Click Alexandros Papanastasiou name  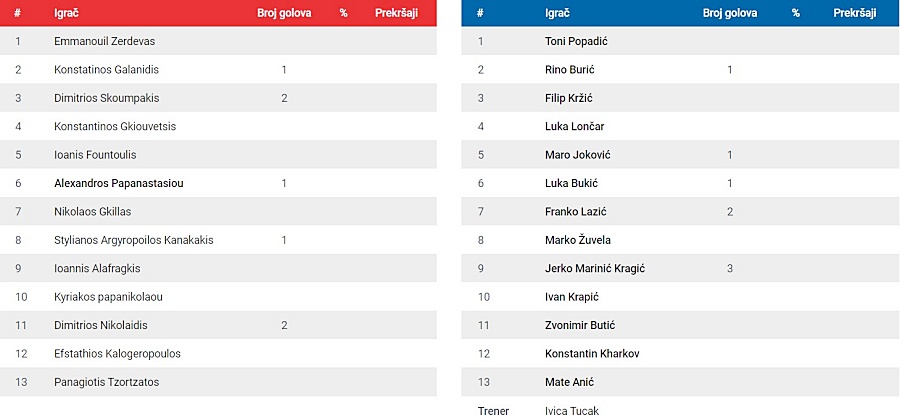pyautogui.click(x=119, y=183)
